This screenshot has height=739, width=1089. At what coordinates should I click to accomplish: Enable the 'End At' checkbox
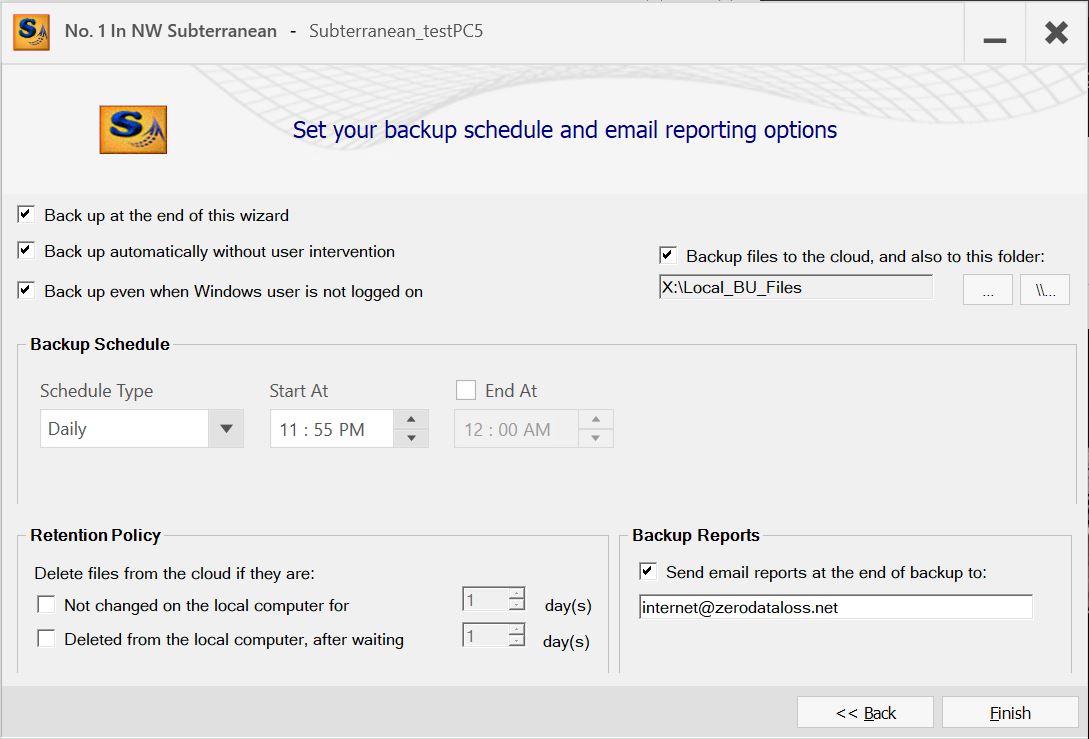(x=465, y=390)
